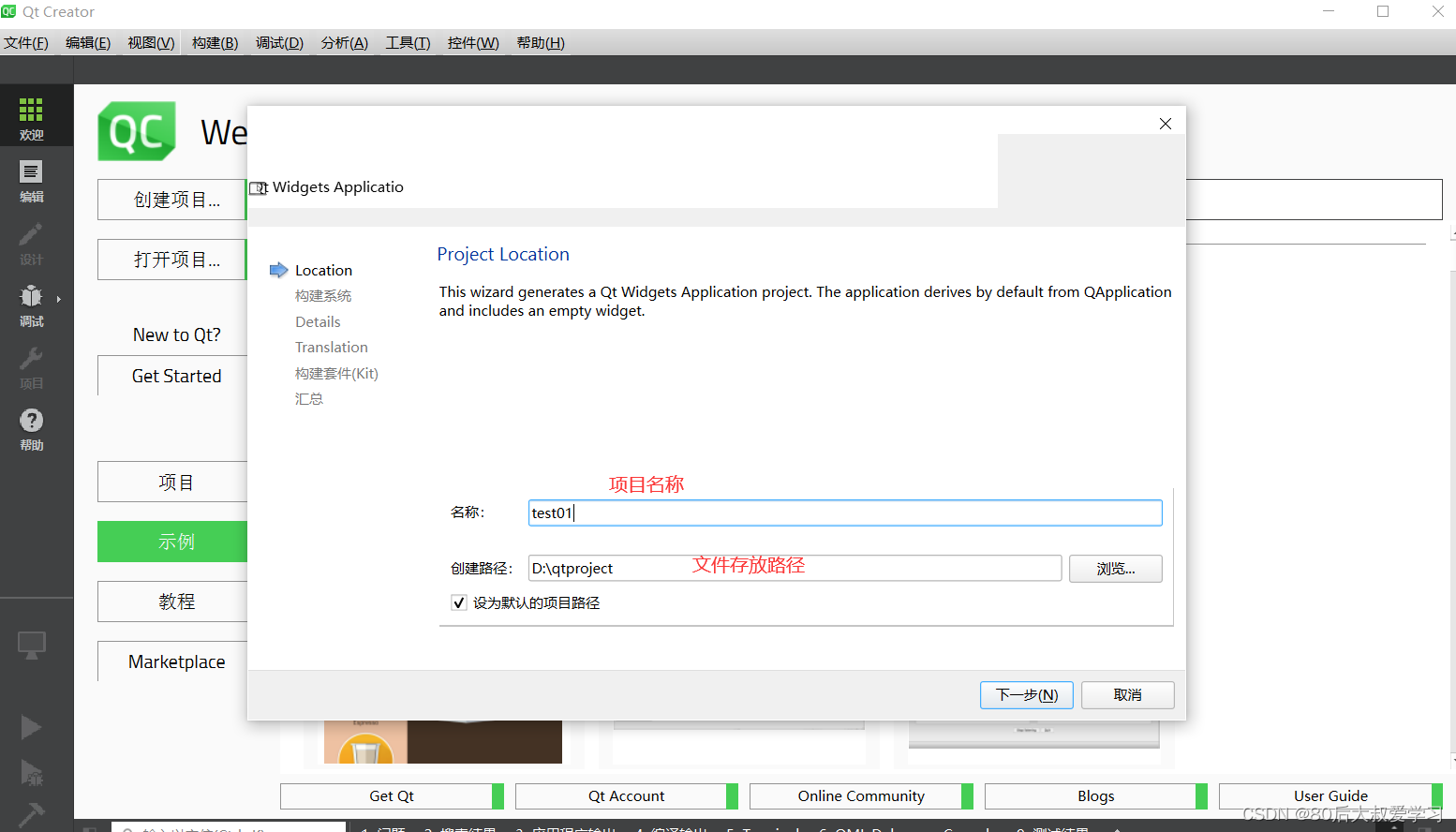
Task: Click the kit selector monitor icon
Action: (31, 646)
